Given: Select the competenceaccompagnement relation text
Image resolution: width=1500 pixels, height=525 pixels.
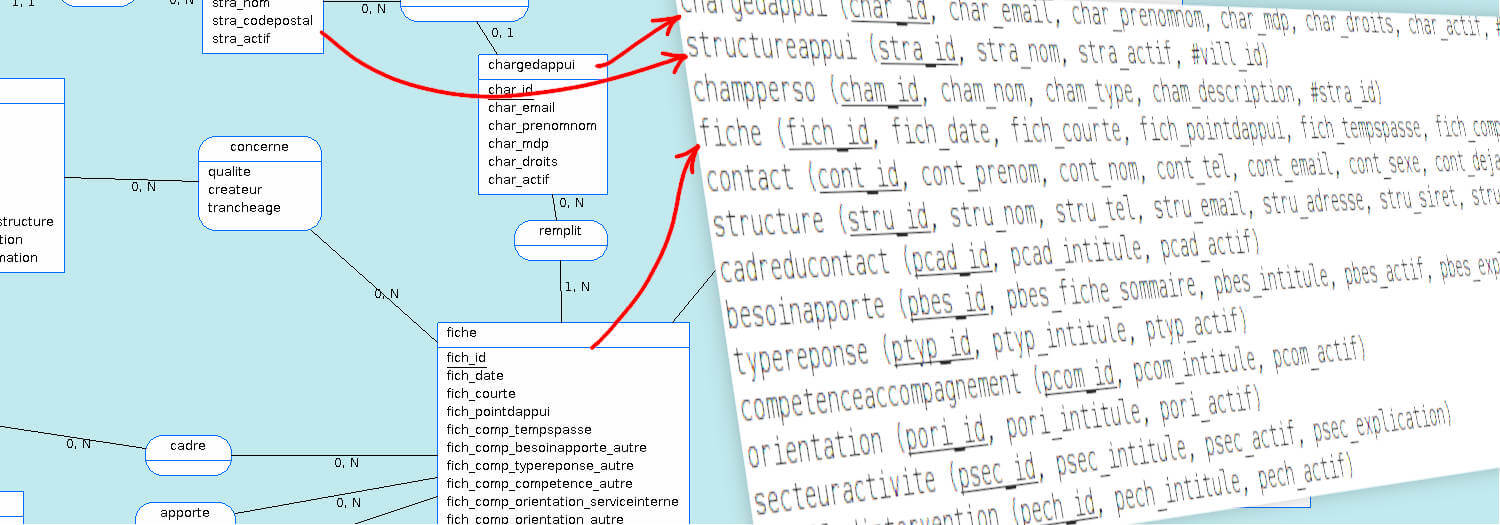Looking at the screenshot, I should [x=880, y=395].
